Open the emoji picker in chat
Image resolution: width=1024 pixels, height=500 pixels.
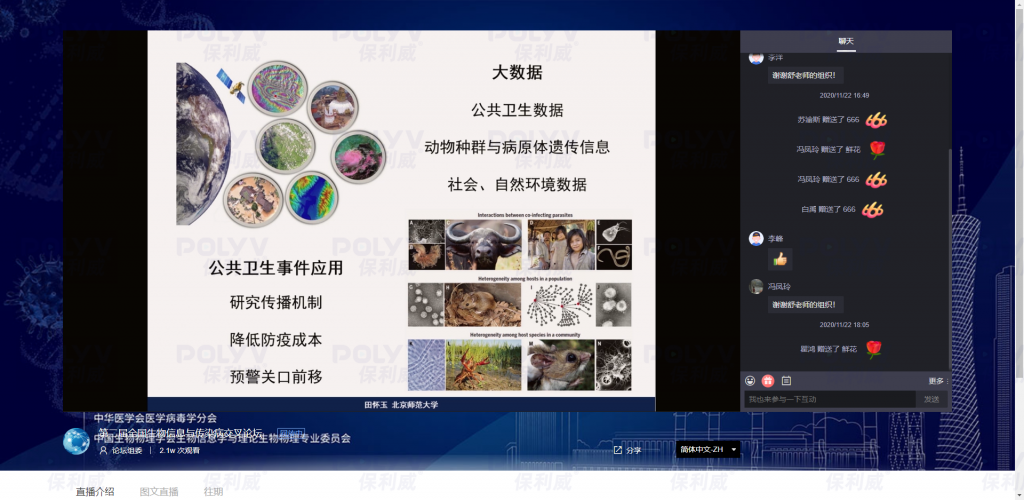click(750, 381)
